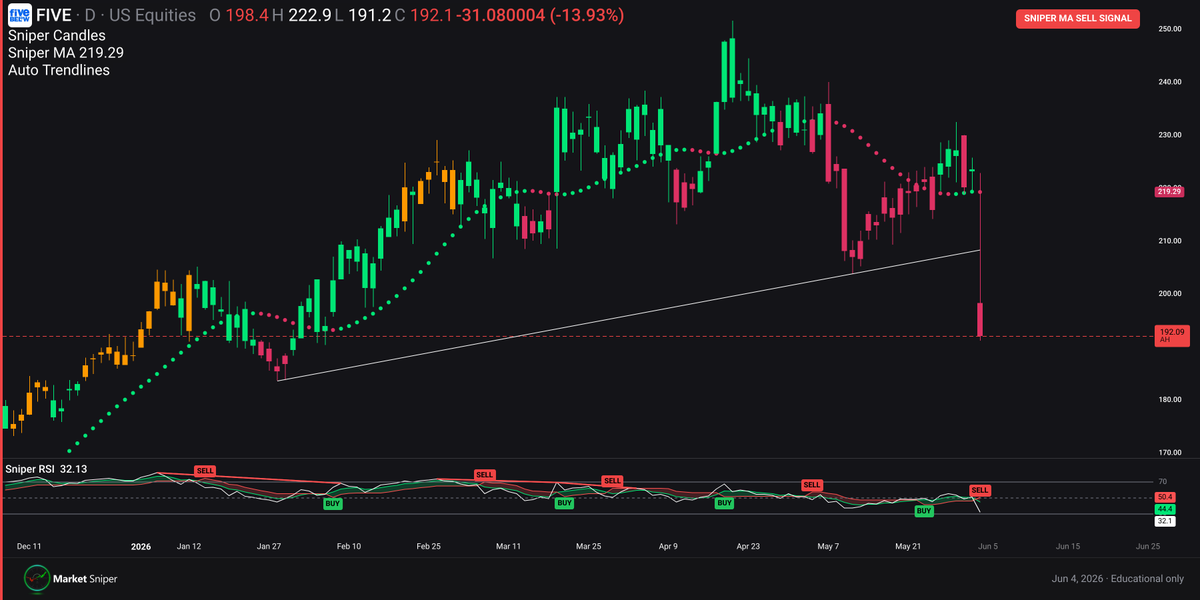Click the Mar 11 date label

coord(509,547)
